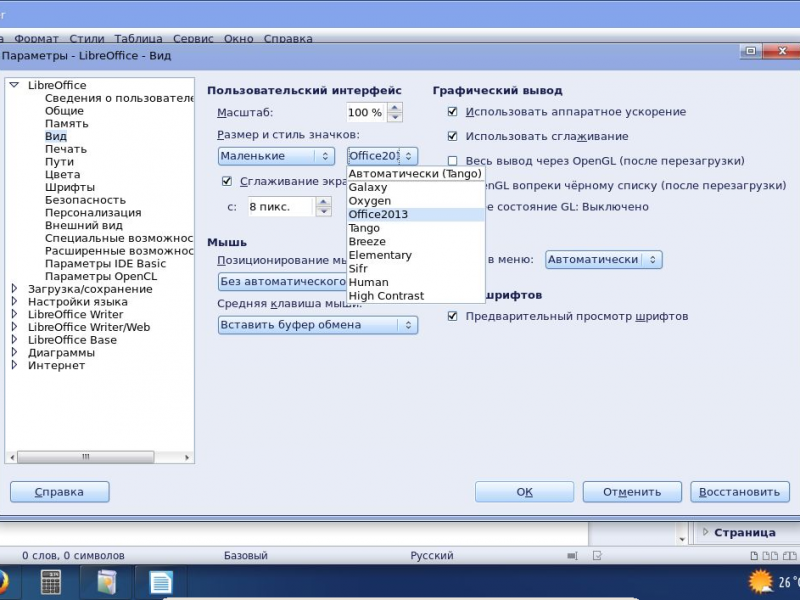Viewport: 800px width, 600px height.
Task: Toggle screen font smoothing checkbox
Action: (x=227, y=181)
